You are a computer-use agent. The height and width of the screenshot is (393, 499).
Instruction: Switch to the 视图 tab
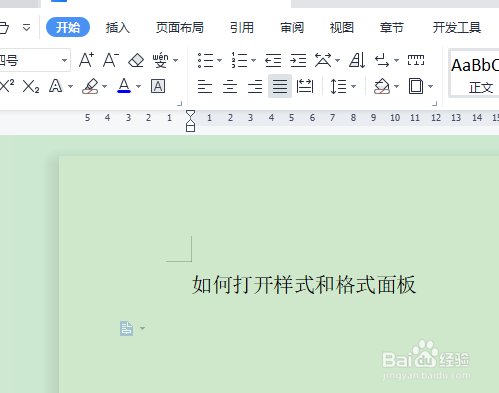342,27
